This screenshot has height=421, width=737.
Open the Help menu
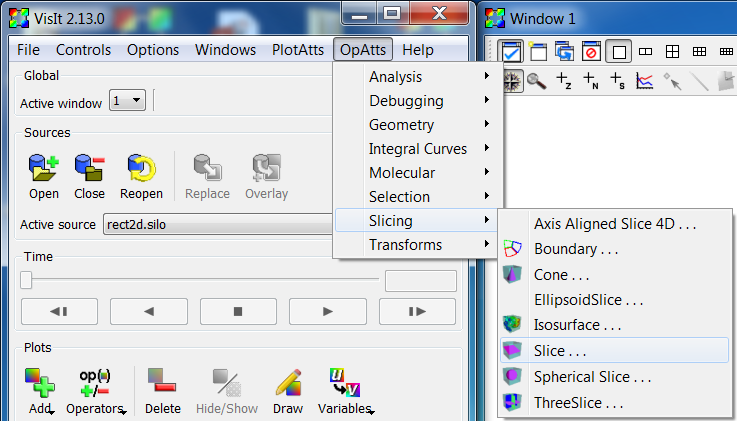tap(418, 49)
